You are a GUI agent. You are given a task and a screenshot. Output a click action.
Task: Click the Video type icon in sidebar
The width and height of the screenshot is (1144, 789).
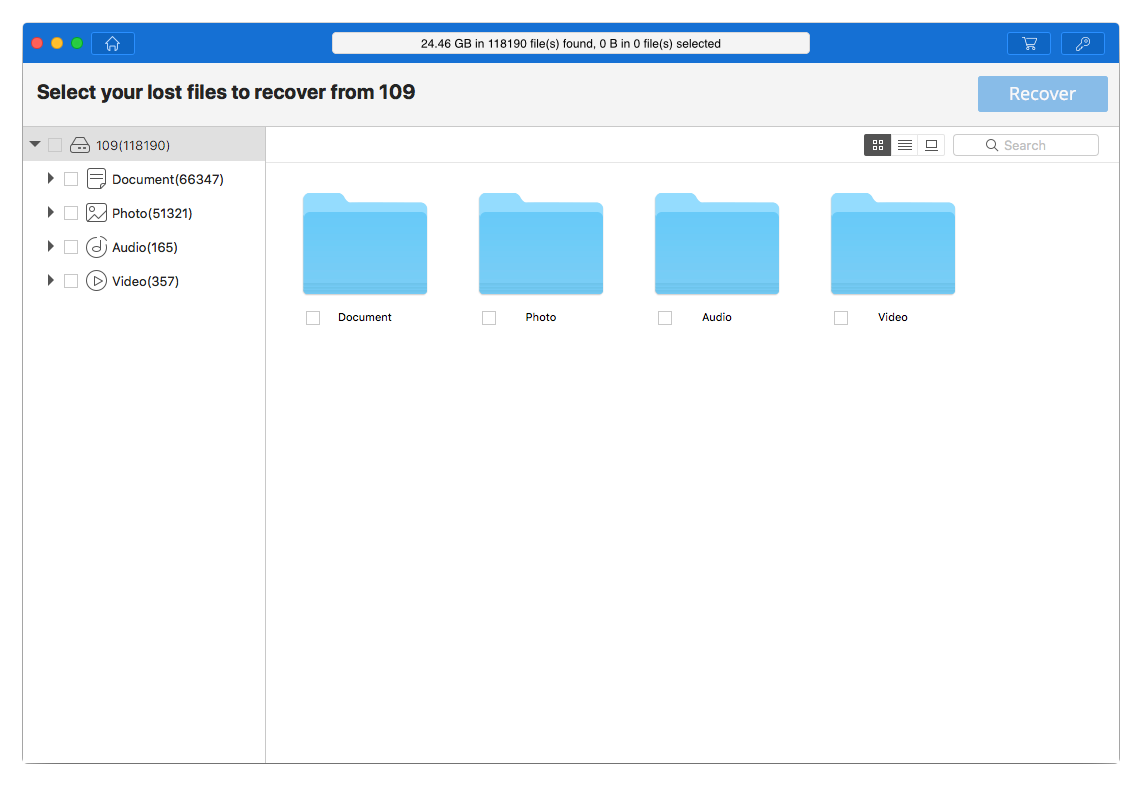point(96,281)
